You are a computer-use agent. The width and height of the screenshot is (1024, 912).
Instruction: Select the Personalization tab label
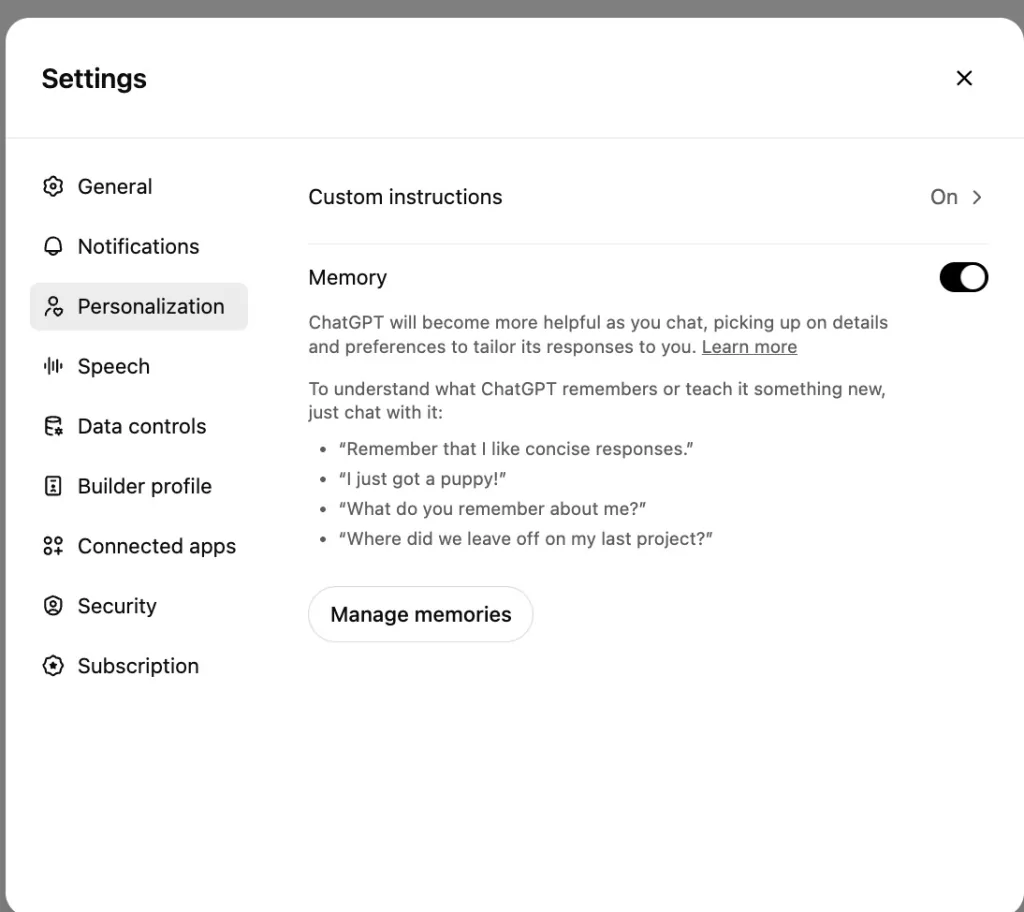151,307
